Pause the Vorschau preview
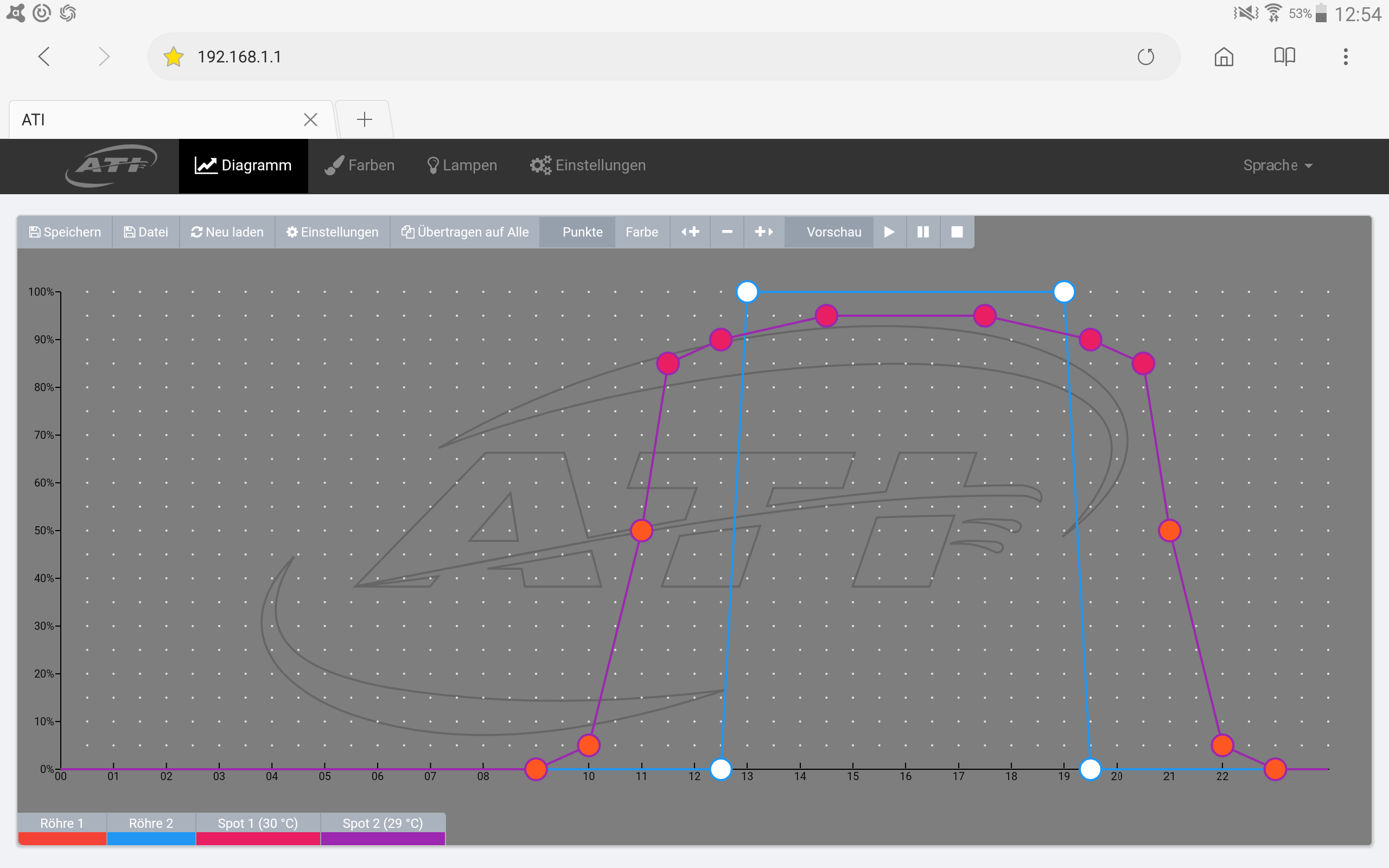1389x868 pixels. click(923, 232)
